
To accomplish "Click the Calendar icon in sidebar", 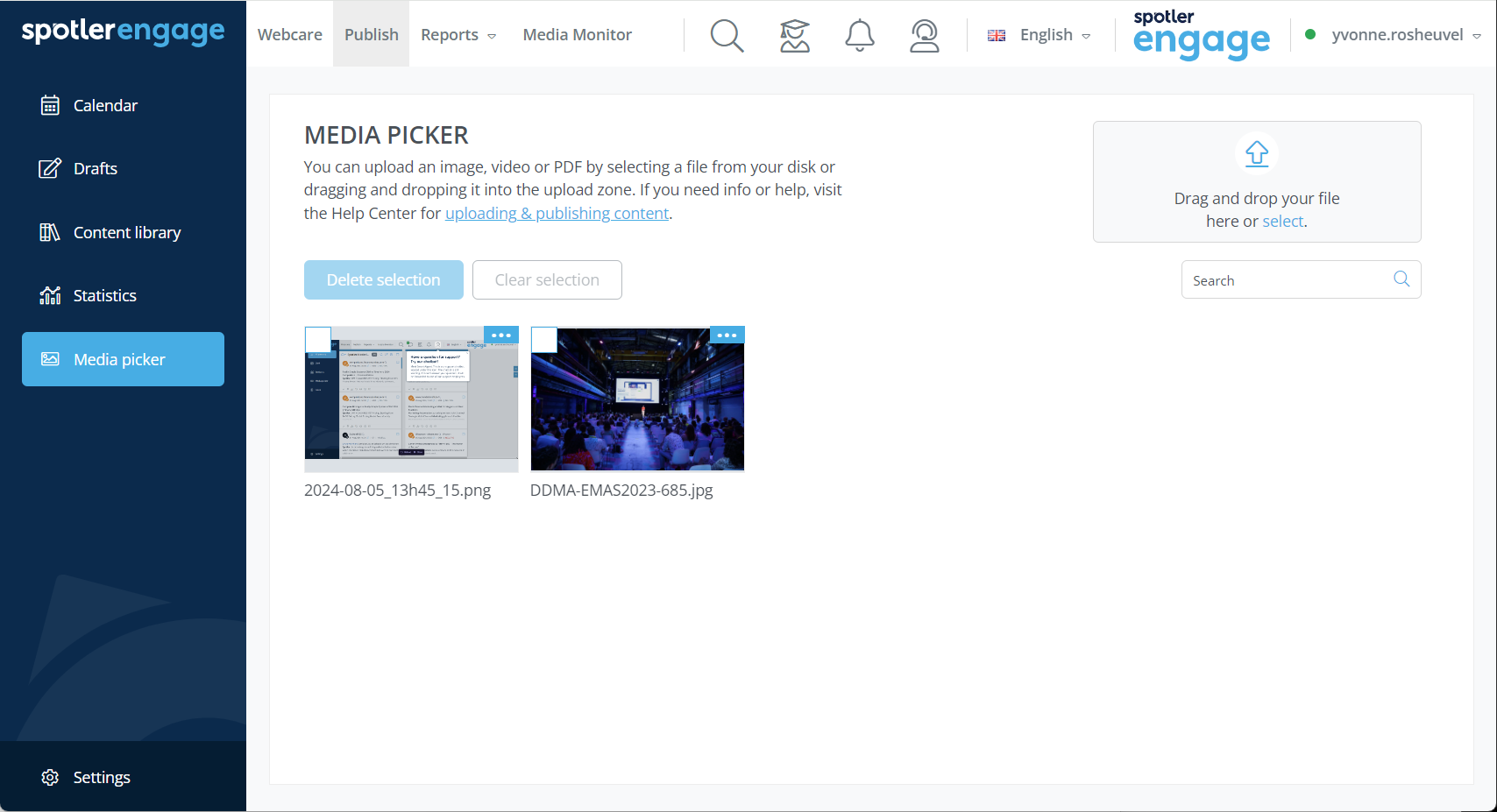I will point(50,105).
